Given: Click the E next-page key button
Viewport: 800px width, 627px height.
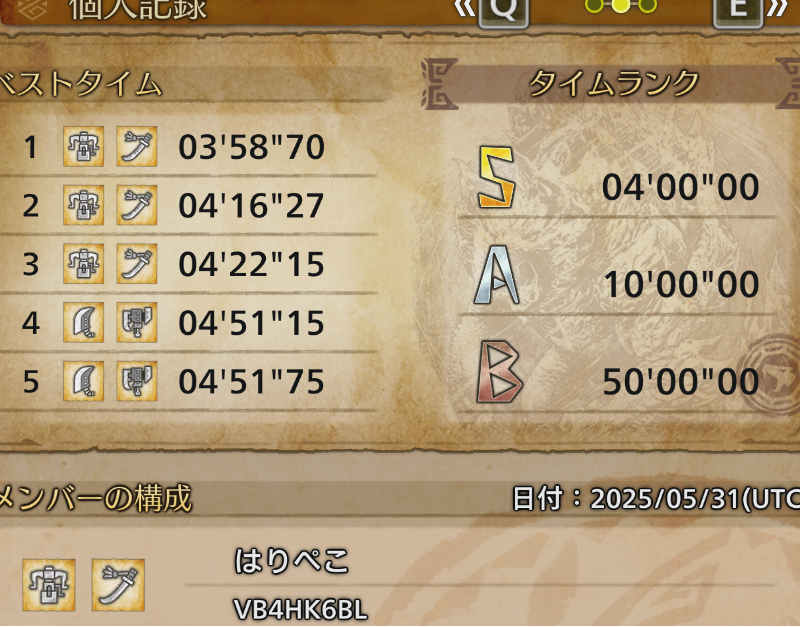Looking at the screenshot, I should coord(738,12).
